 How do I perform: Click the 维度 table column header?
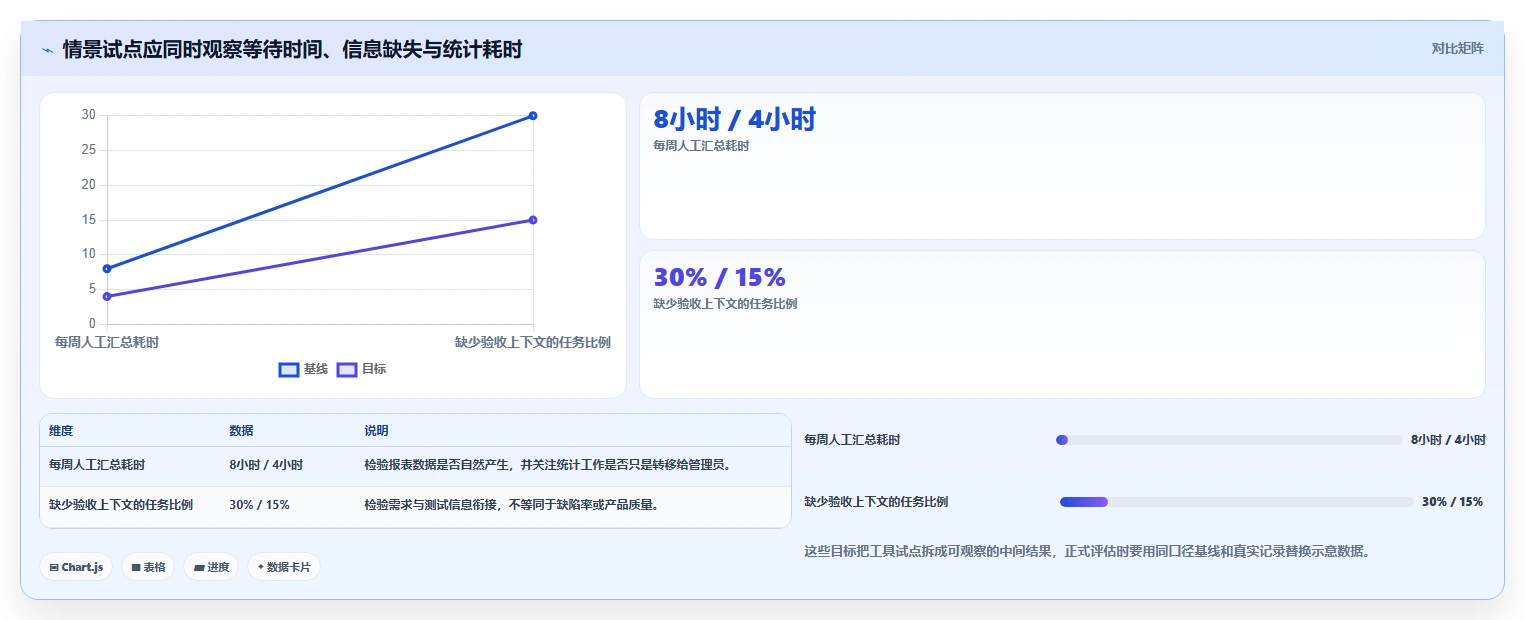(x=61, y=431)
